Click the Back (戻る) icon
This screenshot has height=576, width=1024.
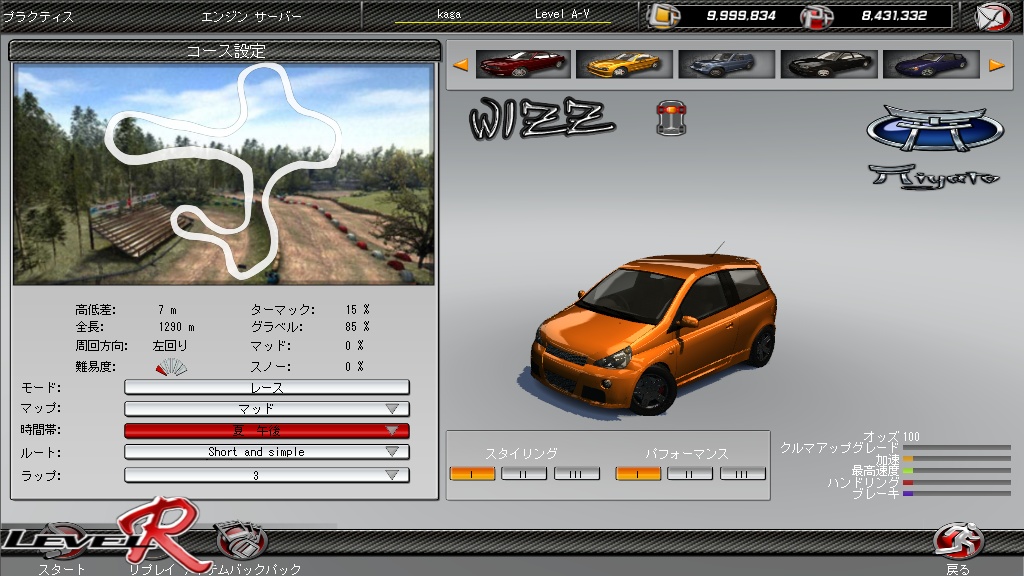tap(957, 541)
